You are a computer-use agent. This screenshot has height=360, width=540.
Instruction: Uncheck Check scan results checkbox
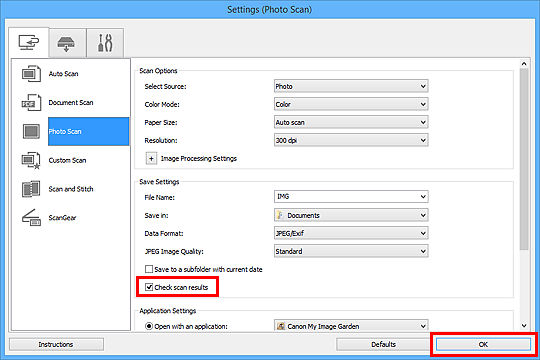coord(149,287)
